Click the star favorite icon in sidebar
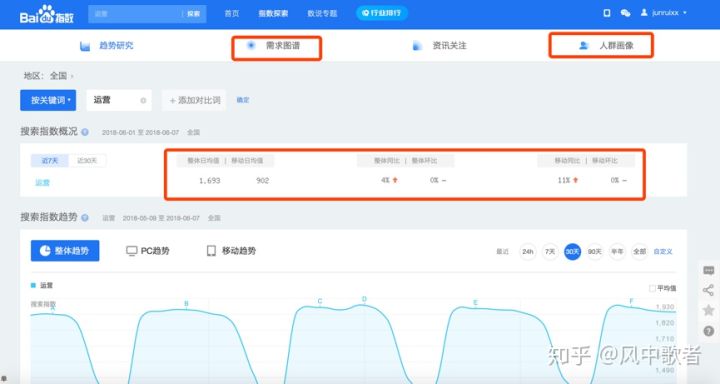Viewport: 720px width, 384px height. (x=709, y=311)
